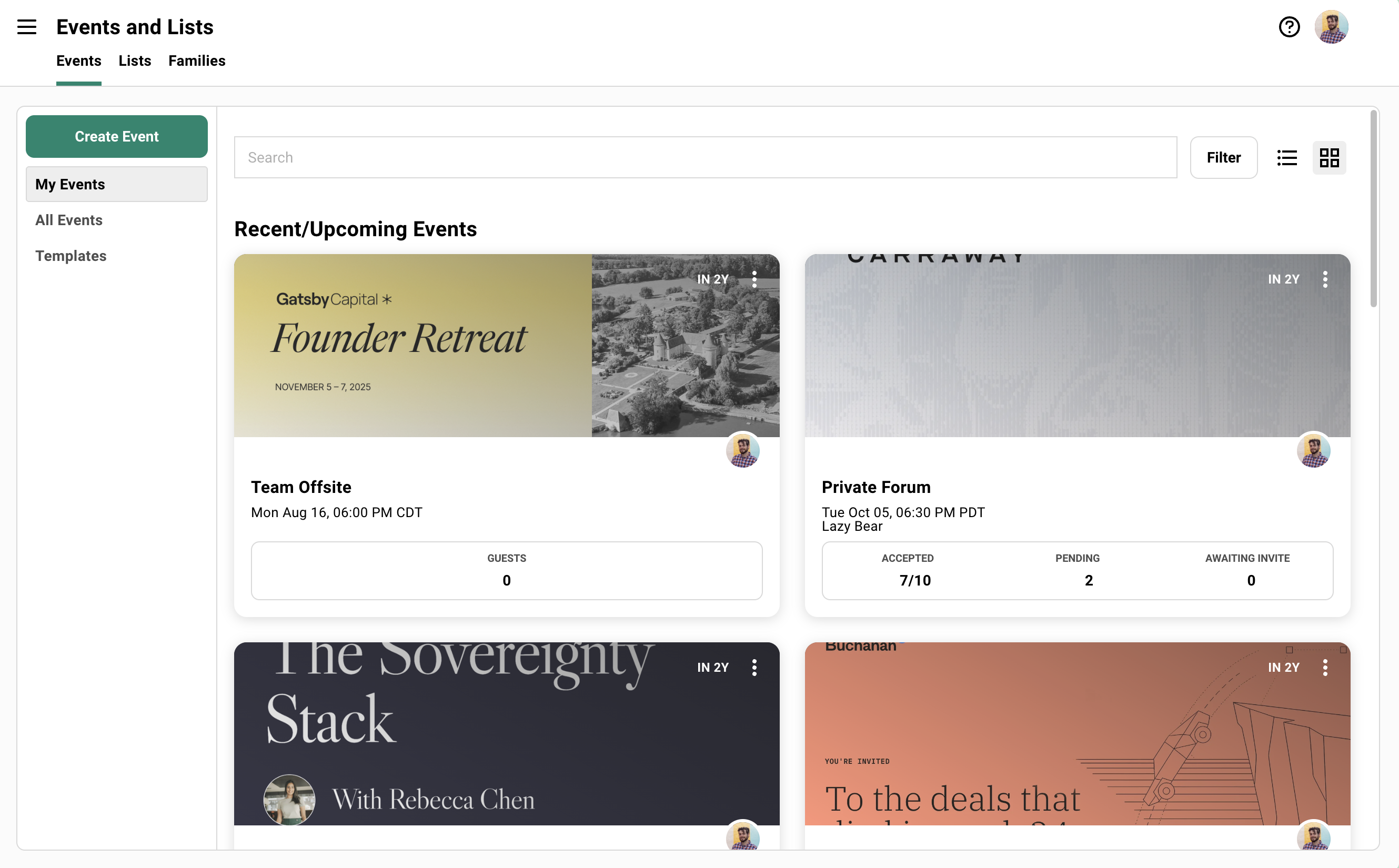The height and width of the screenshot is (868, 1399).
Task: Switch to the Families tab
Action: (196, 61)
